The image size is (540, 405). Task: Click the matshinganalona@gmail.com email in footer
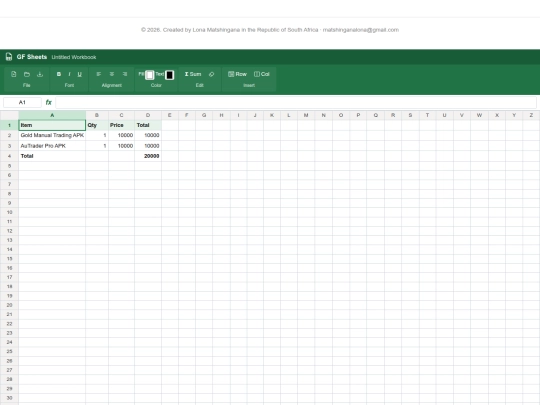361,30
